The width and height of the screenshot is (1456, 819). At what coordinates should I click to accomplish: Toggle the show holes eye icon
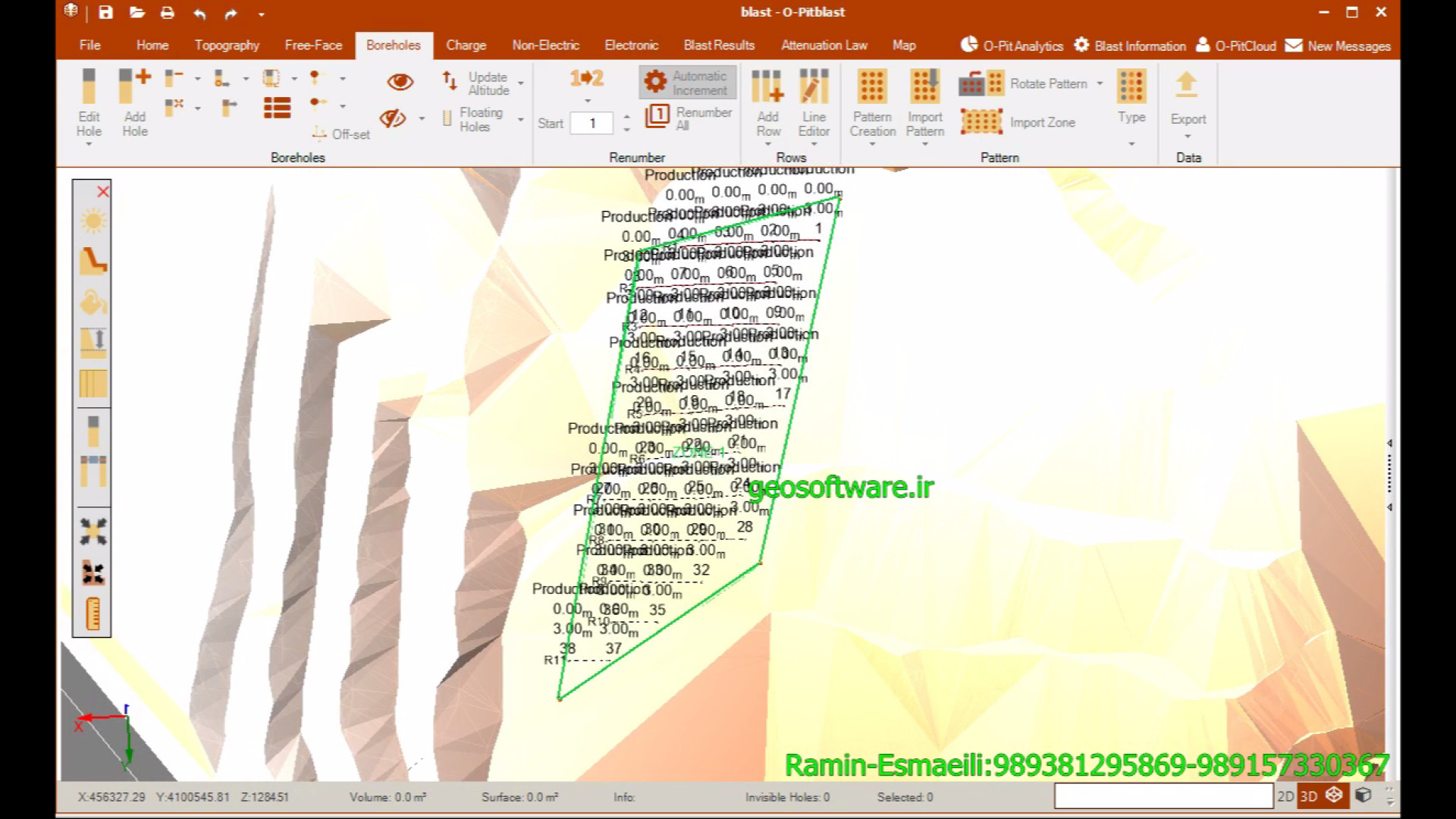(x=400, y=82)
